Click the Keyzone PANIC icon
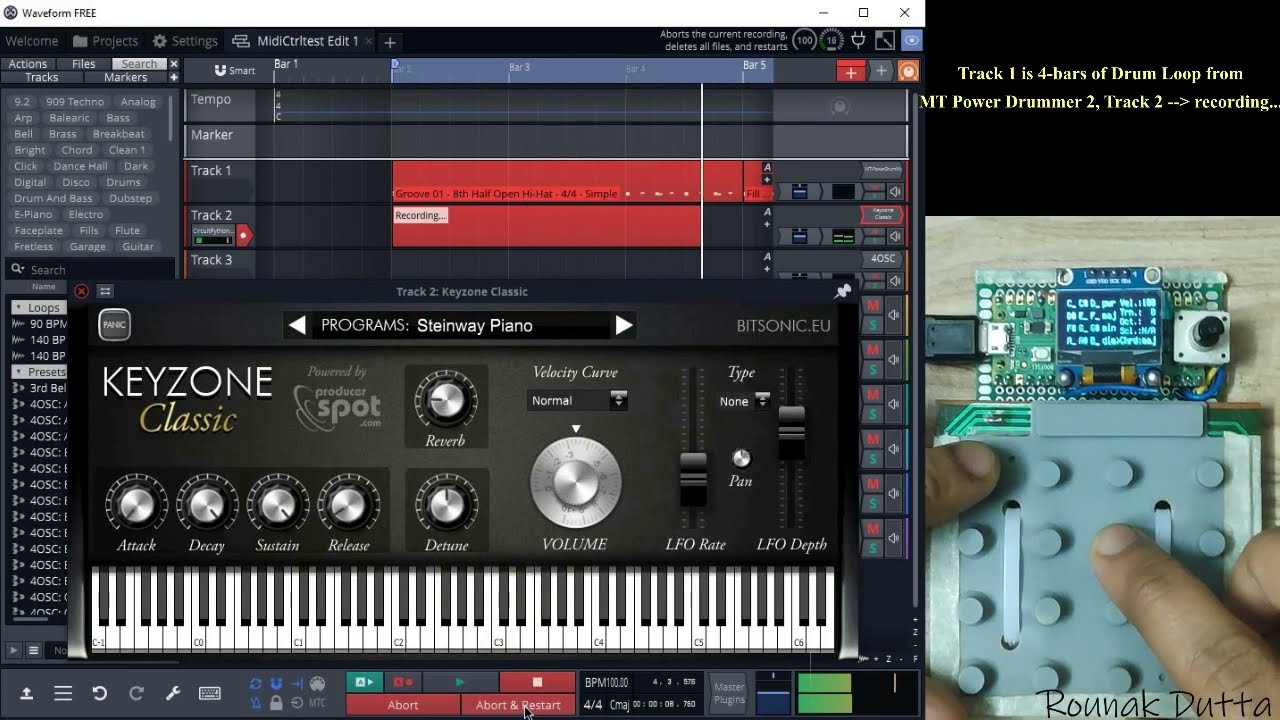1280x720 pixels. point(115,324)
